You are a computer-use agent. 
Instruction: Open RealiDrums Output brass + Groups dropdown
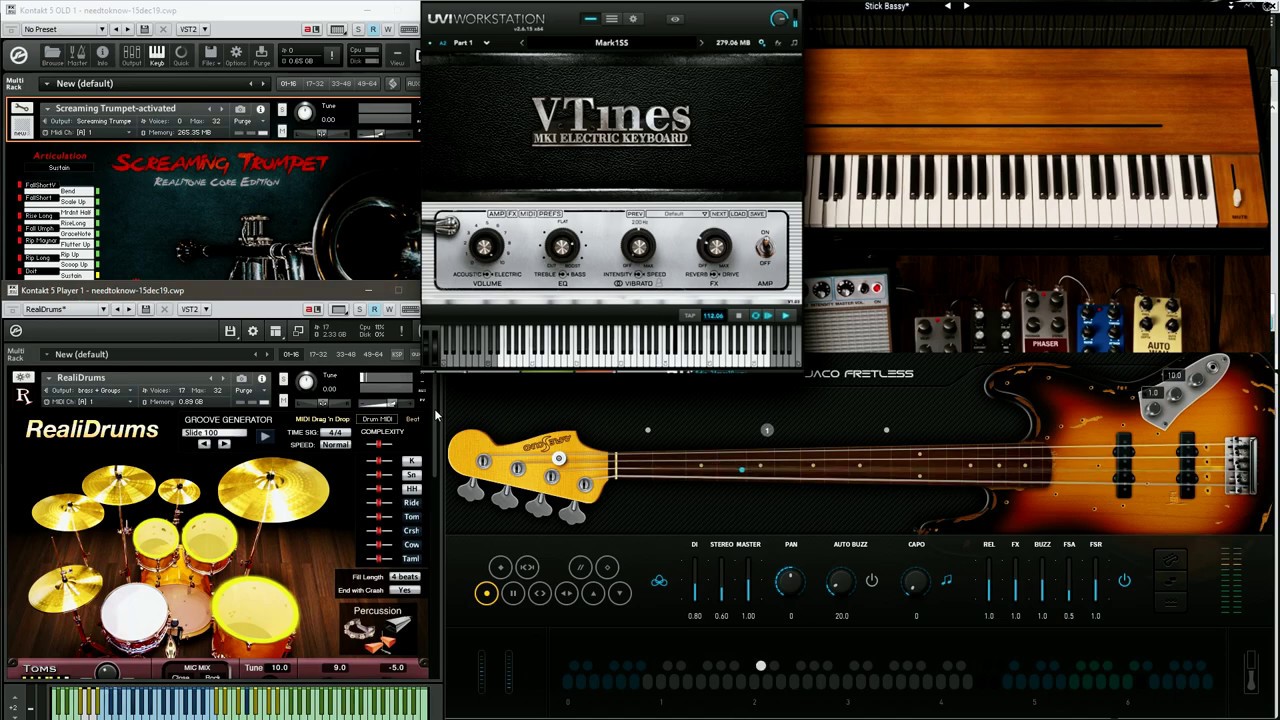87,390
